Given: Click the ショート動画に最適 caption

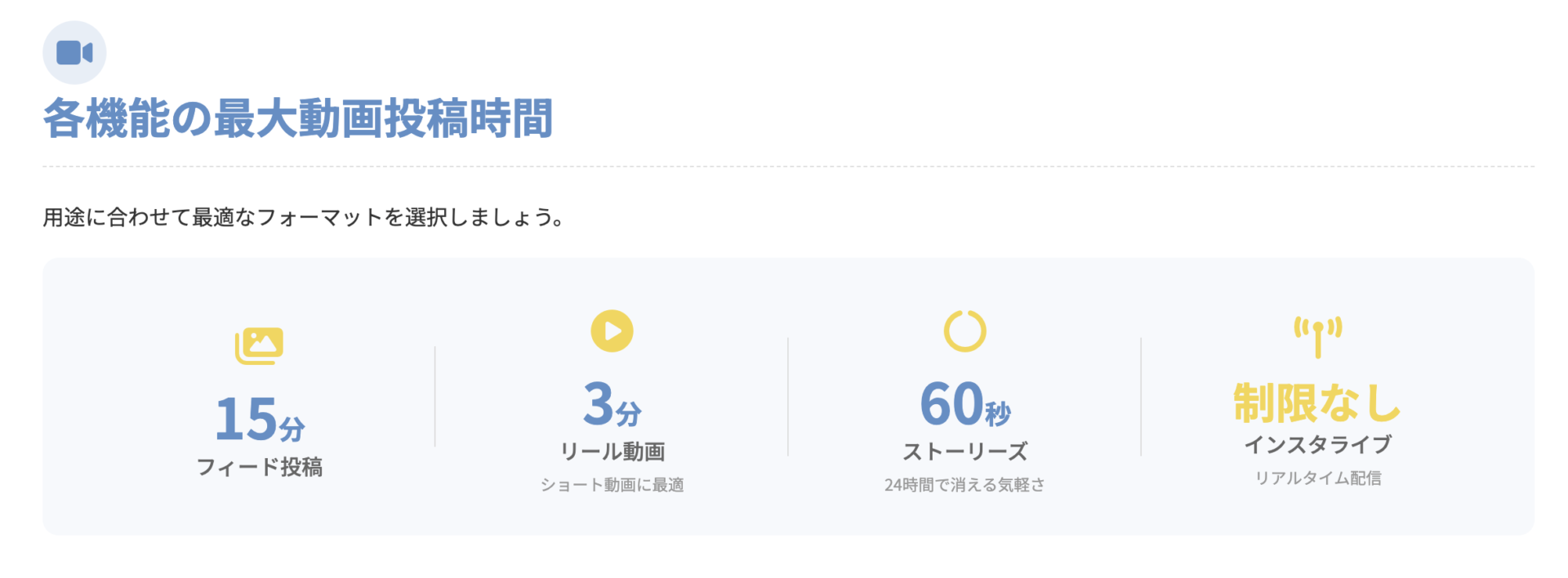Looking at the screenshot, I should click(x=612, y=485).
